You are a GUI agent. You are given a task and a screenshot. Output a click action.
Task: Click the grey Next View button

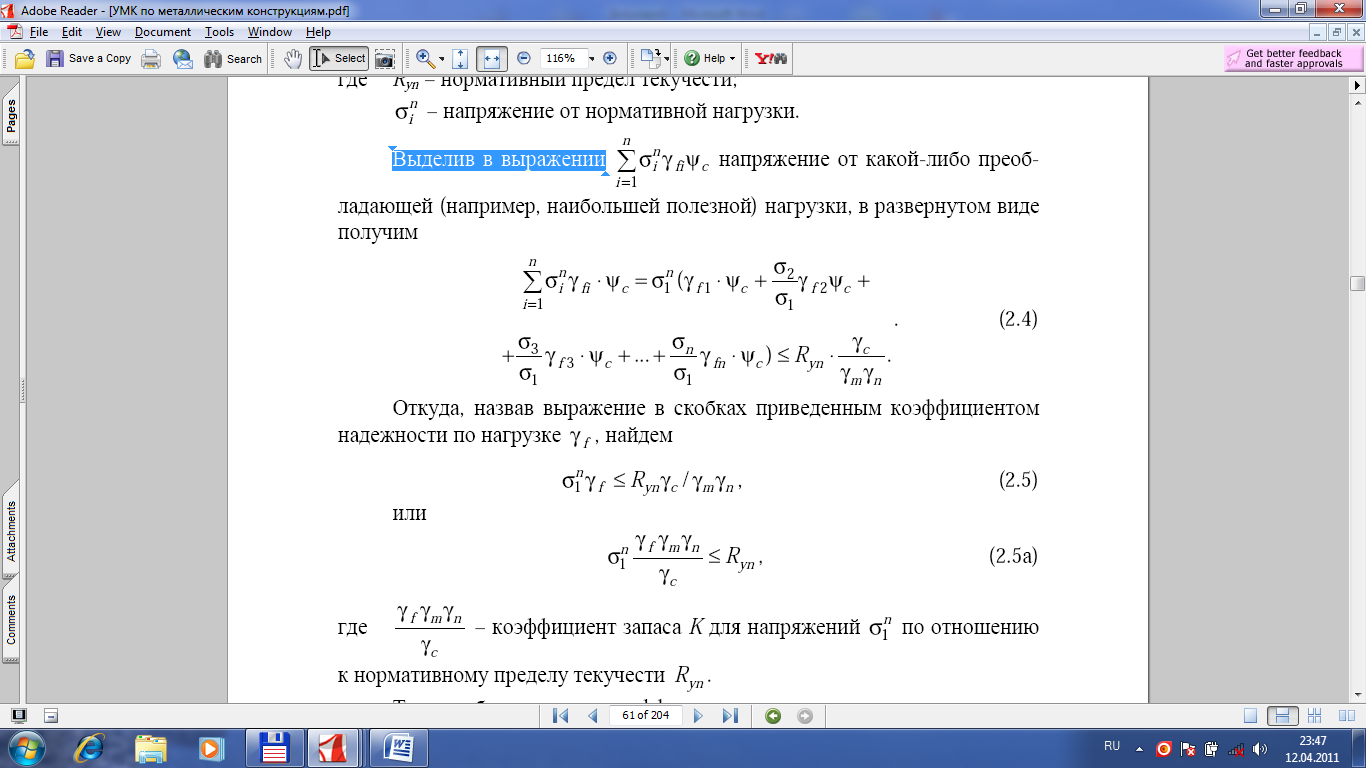click(805, 715)
